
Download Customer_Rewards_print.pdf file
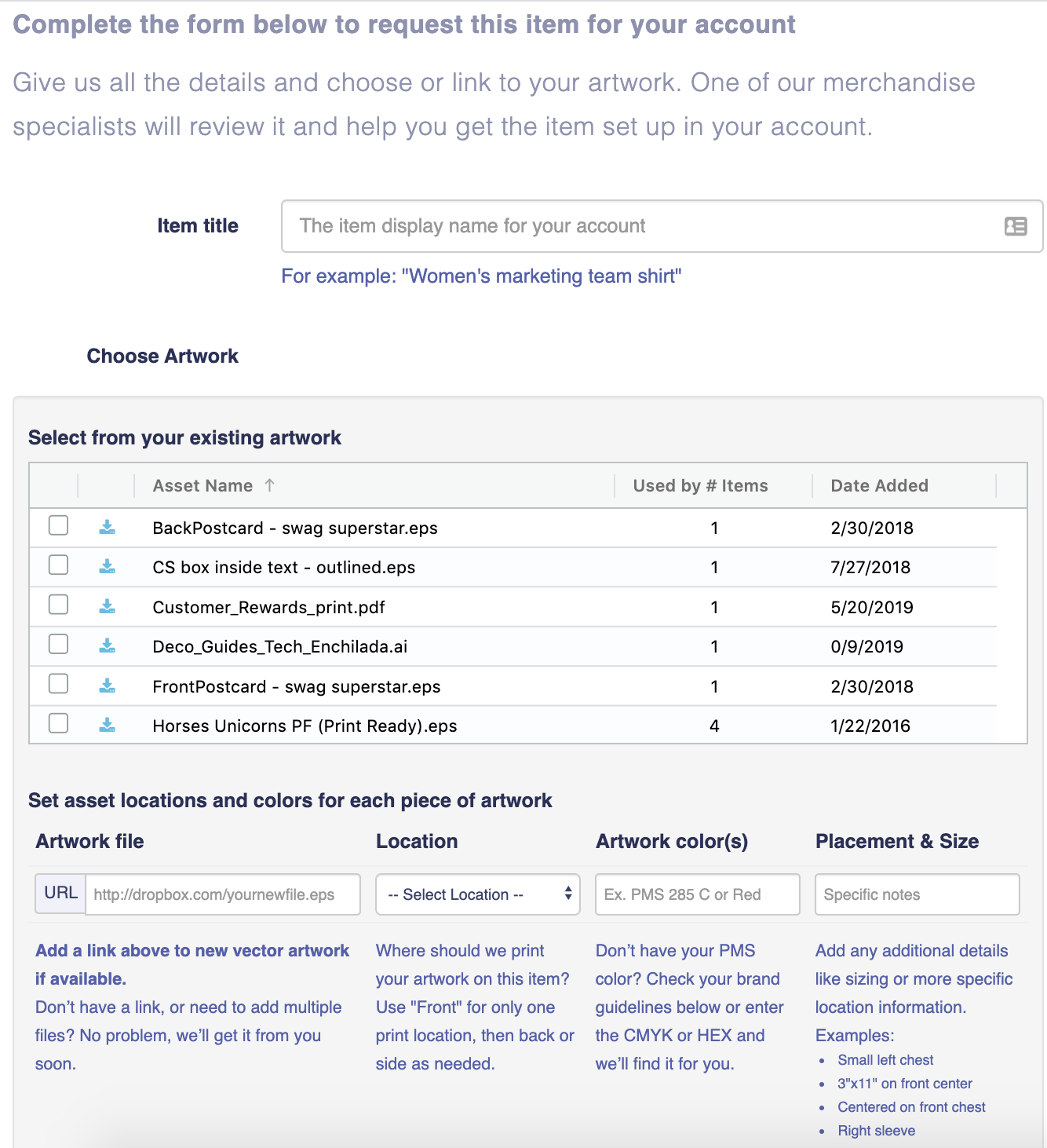[x=108, y=606]
